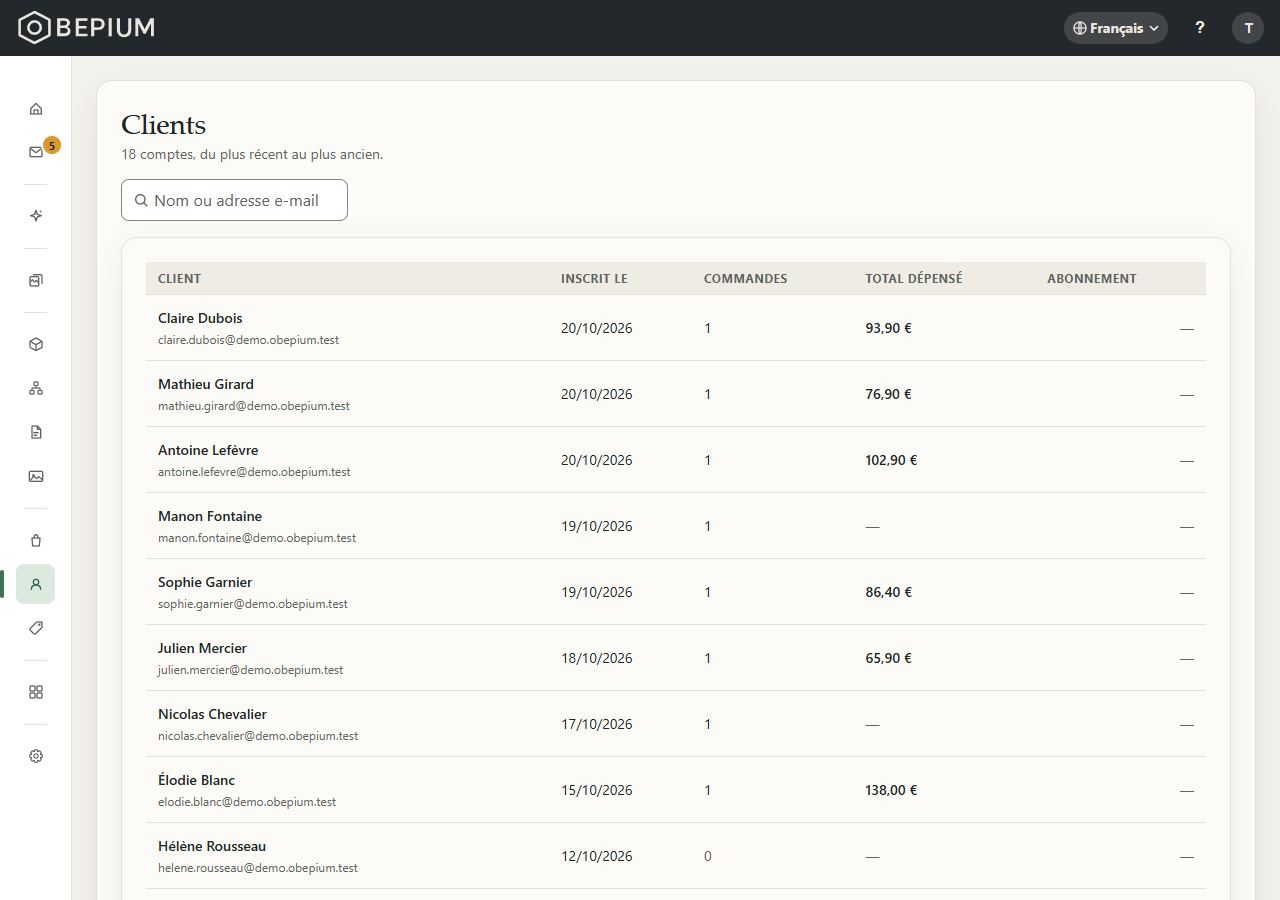This screenshot has height=900, width=1280.
Task: Open the shopping bag orders icon
Action: (x=36, y=540)
